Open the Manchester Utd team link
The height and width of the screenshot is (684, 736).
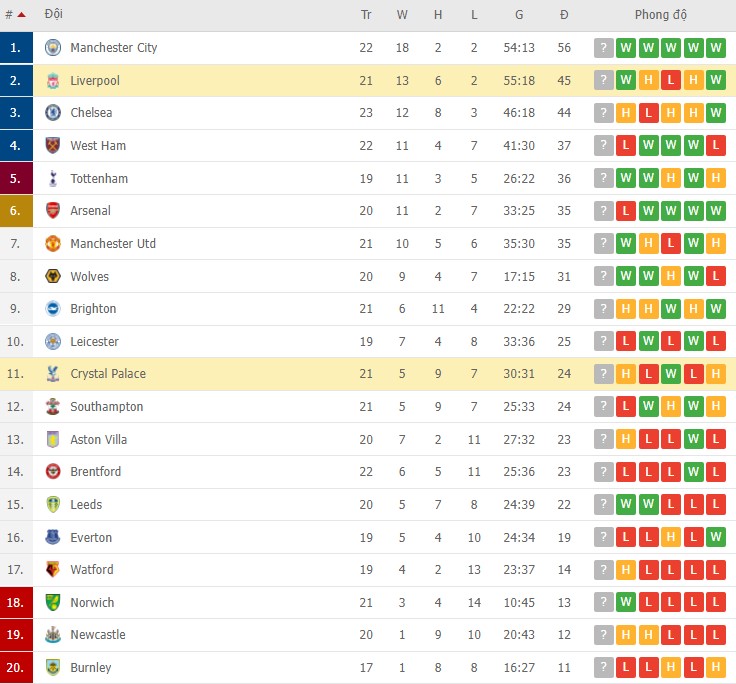tap(113, 244)
